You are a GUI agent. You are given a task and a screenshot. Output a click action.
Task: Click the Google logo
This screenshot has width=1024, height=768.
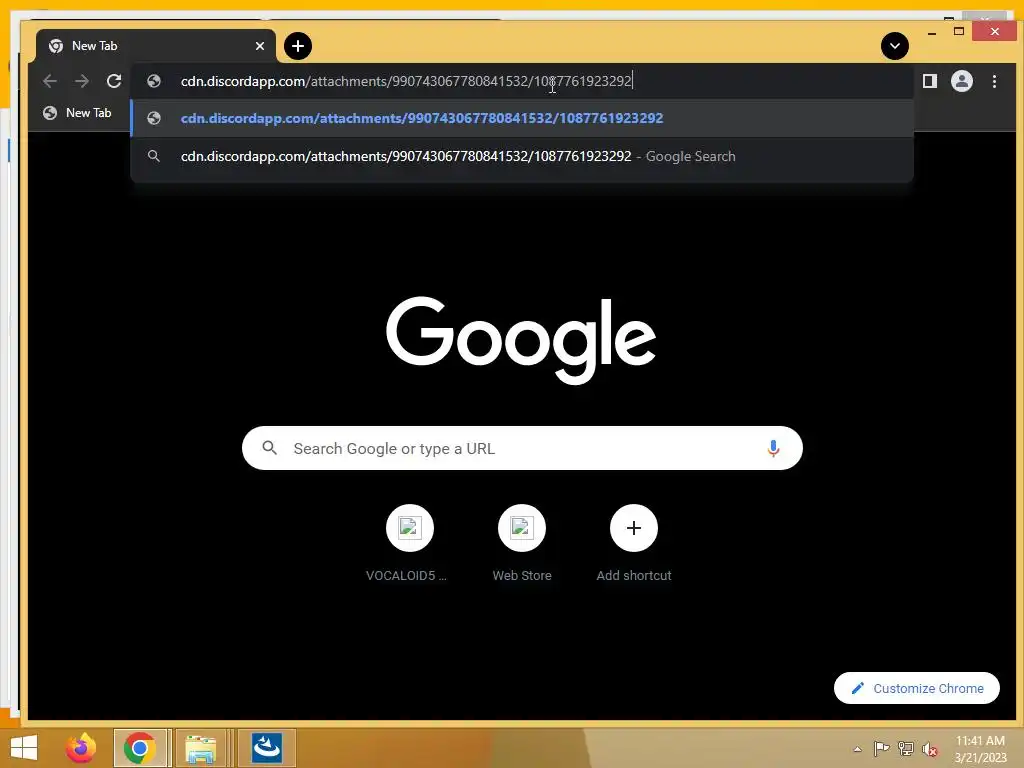(x=521, y=340)
